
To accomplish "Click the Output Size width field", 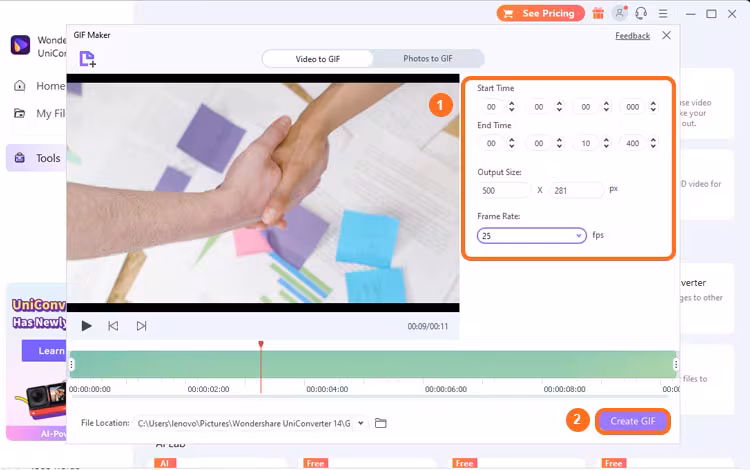I will pyautogui.click(x=504, y=190).
